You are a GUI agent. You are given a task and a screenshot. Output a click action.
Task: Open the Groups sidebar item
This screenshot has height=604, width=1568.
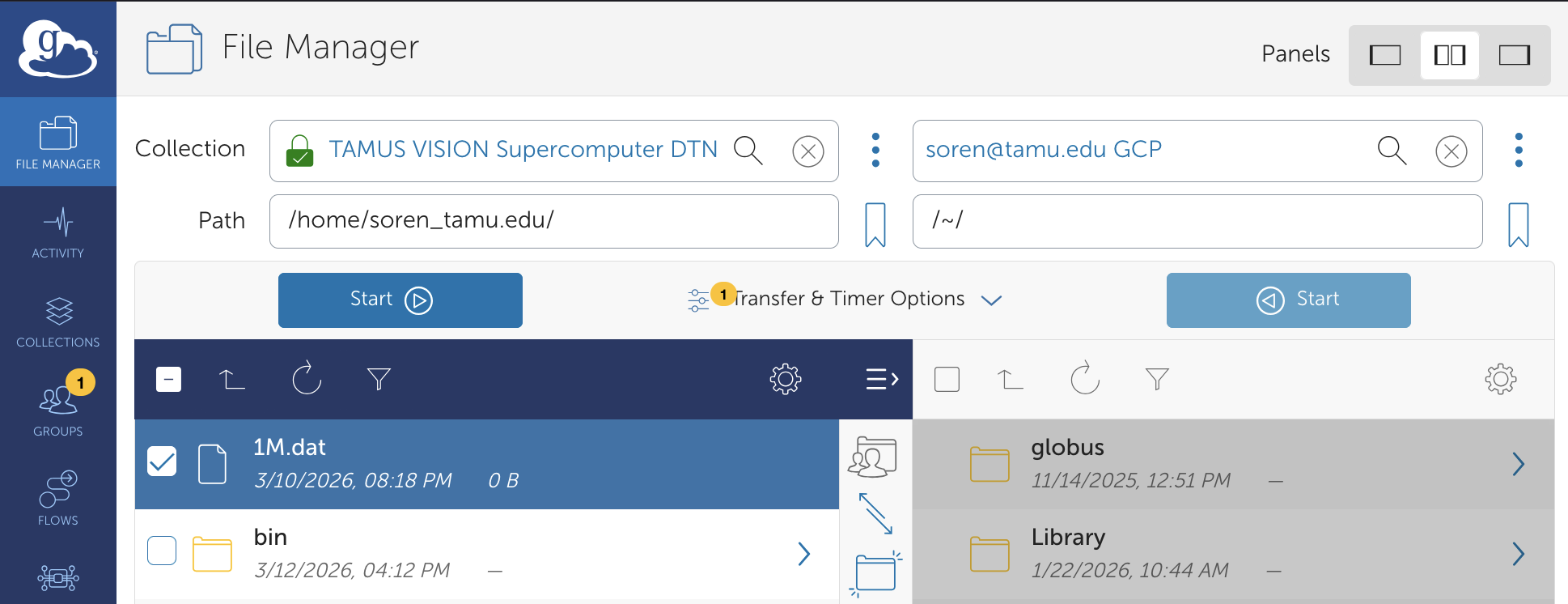[x=58, y=410]
